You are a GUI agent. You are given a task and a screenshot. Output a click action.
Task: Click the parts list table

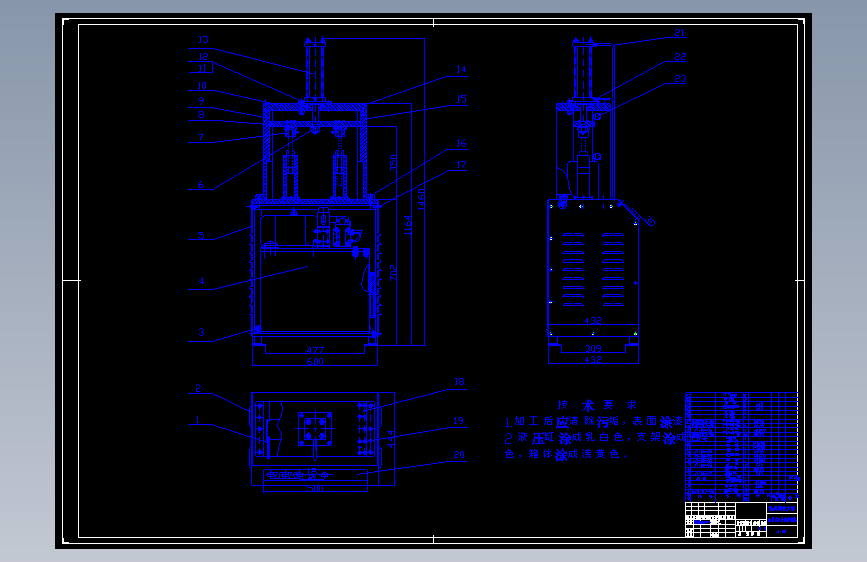pos(741,446)
